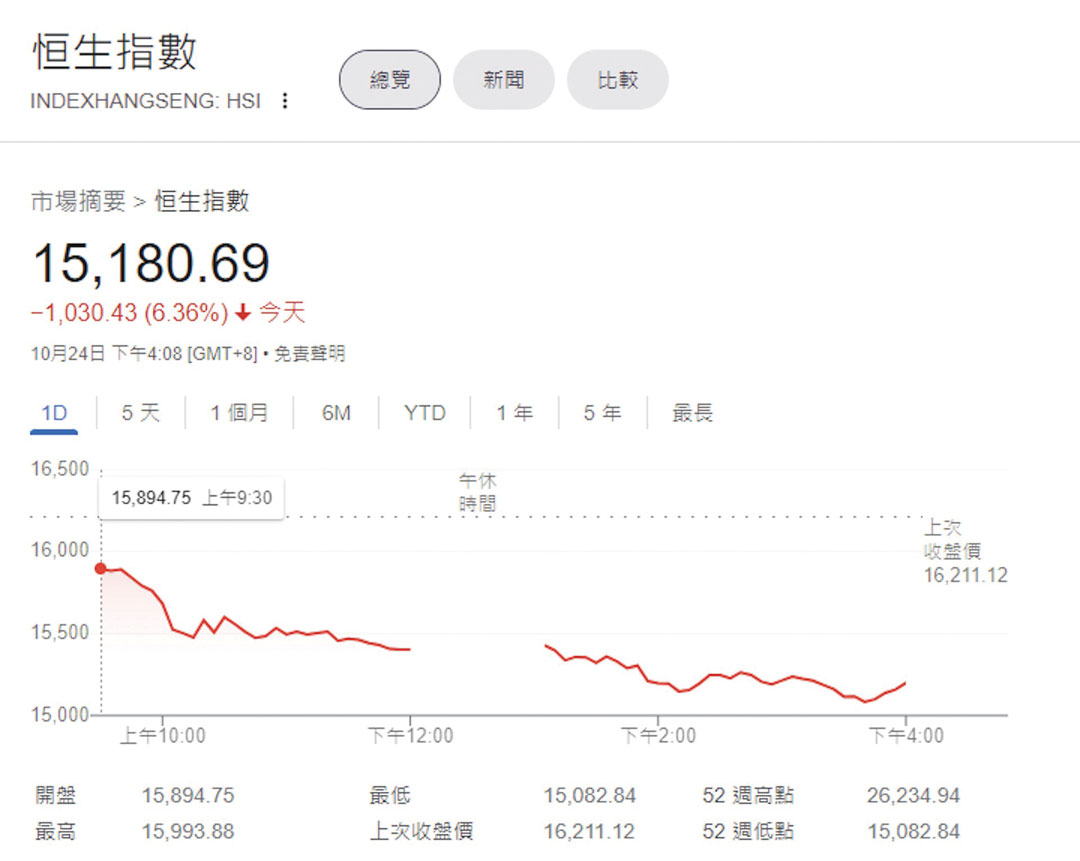Image resolution: width=1080 pixels, height=861 pixels.
Task: Switch chart range to 5 年
Action: coord(602,413)
